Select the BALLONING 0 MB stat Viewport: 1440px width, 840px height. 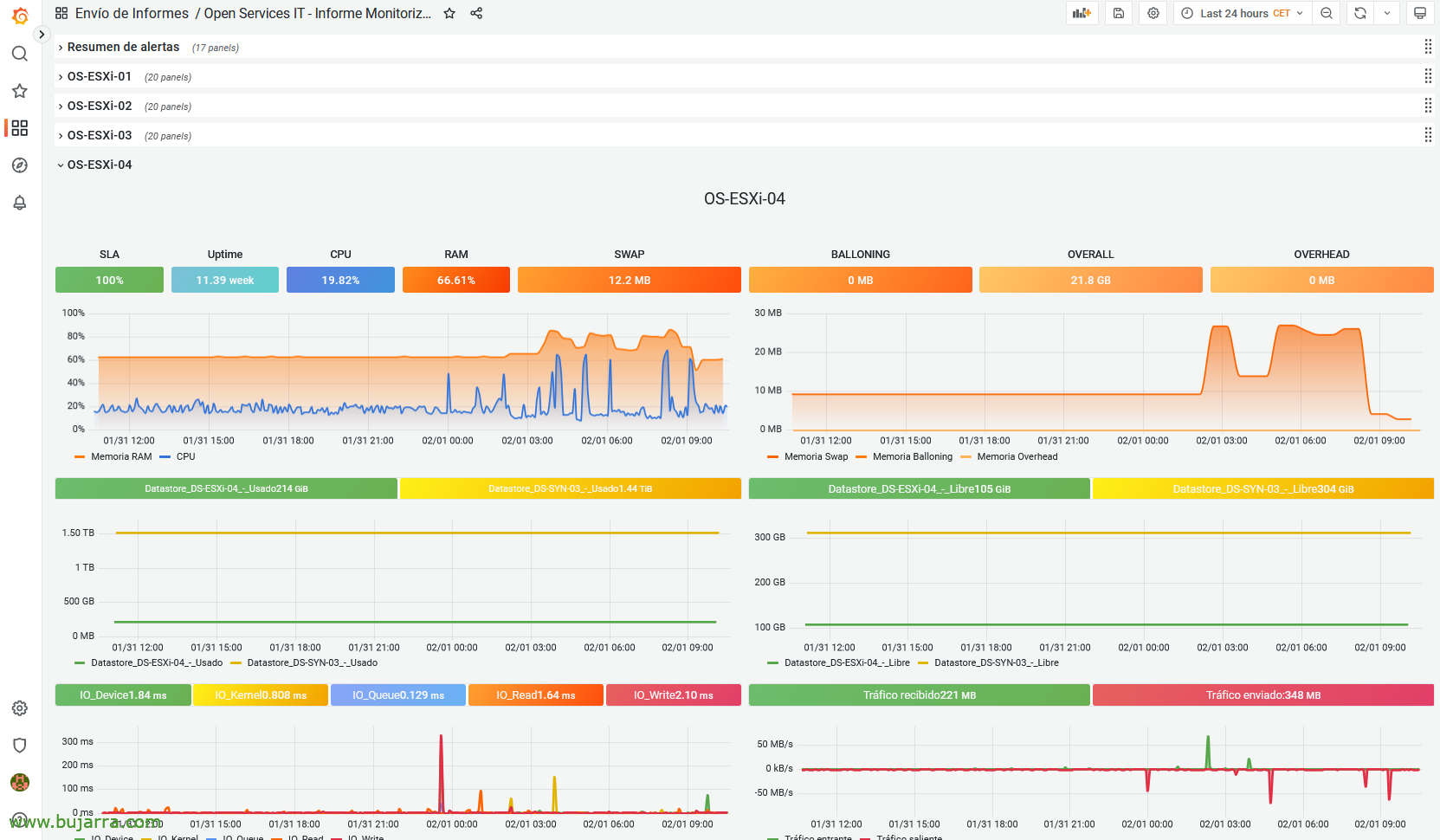click(861, 280)
